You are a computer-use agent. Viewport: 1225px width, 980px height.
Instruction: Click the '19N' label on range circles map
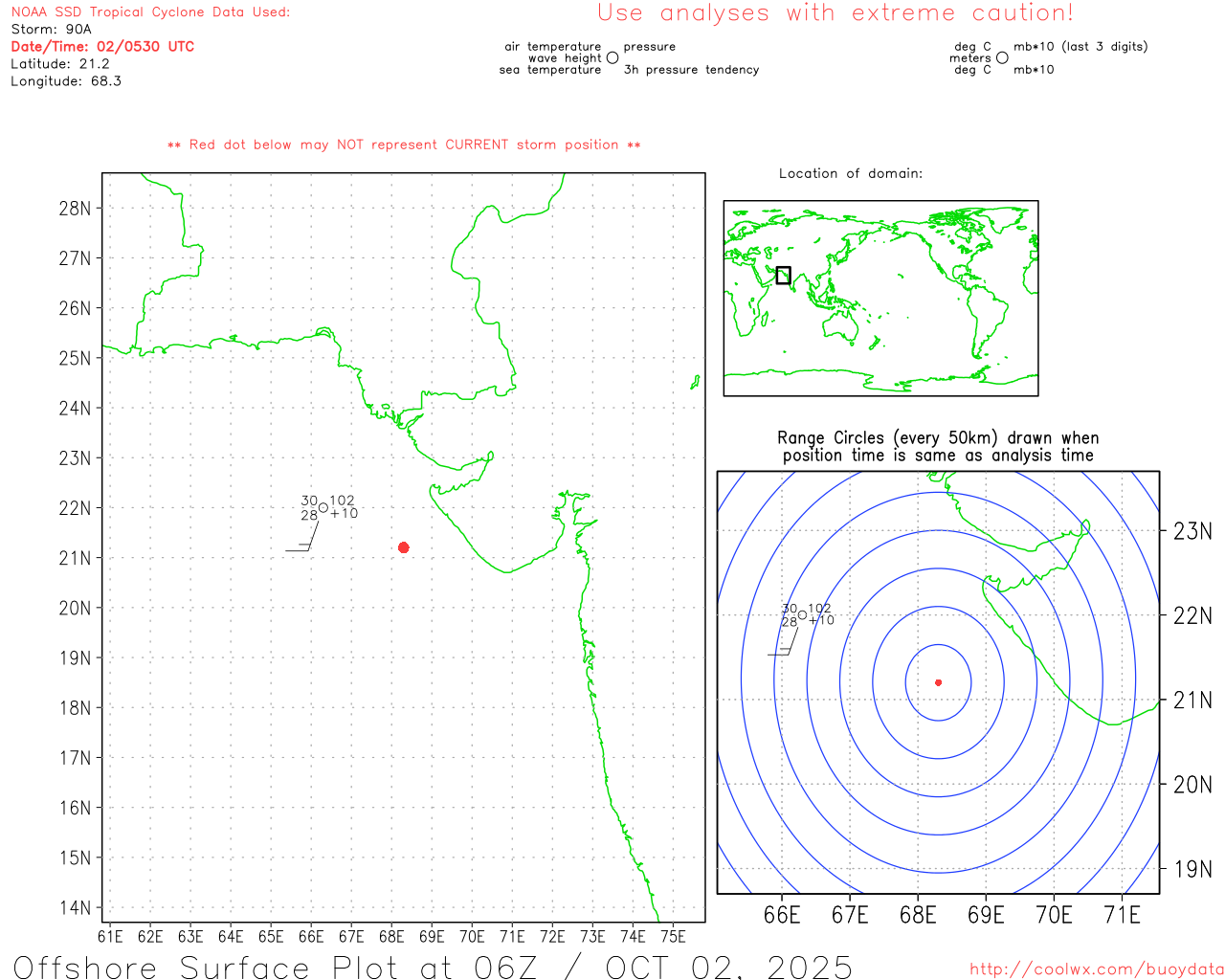tap(1192, 869)
